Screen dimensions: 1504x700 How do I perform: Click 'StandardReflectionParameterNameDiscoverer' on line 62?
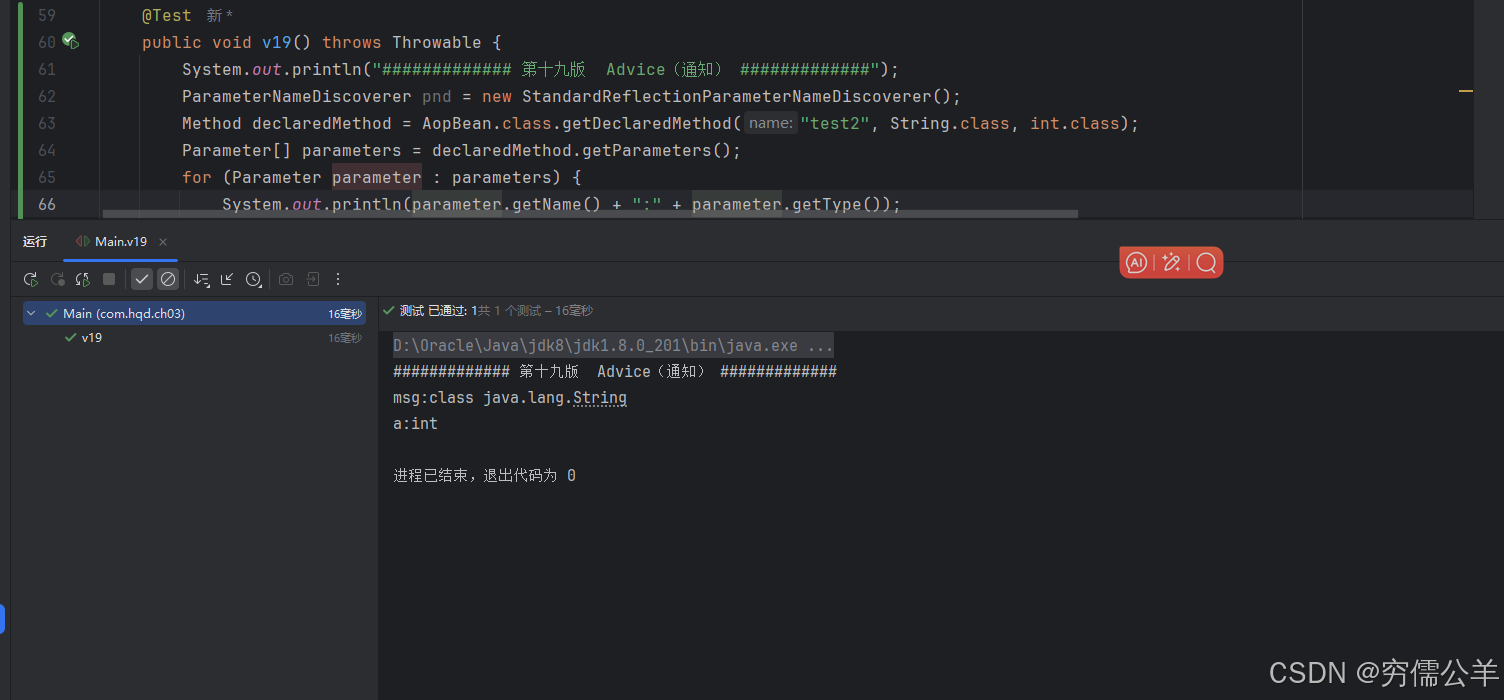click(726, 97)
